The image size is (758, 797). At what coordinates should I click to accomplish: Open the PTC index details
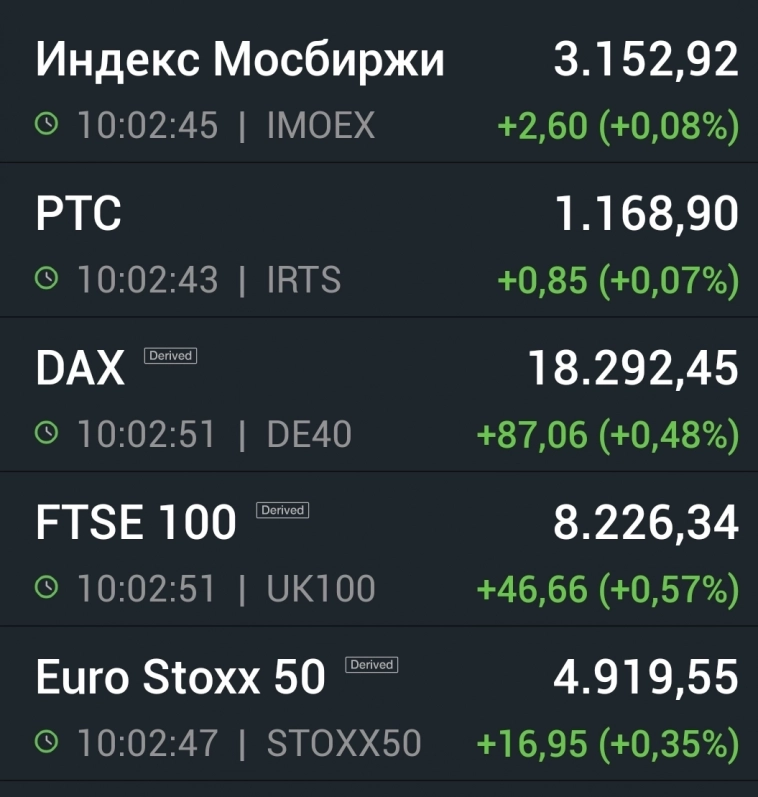[x=78, y=214]
